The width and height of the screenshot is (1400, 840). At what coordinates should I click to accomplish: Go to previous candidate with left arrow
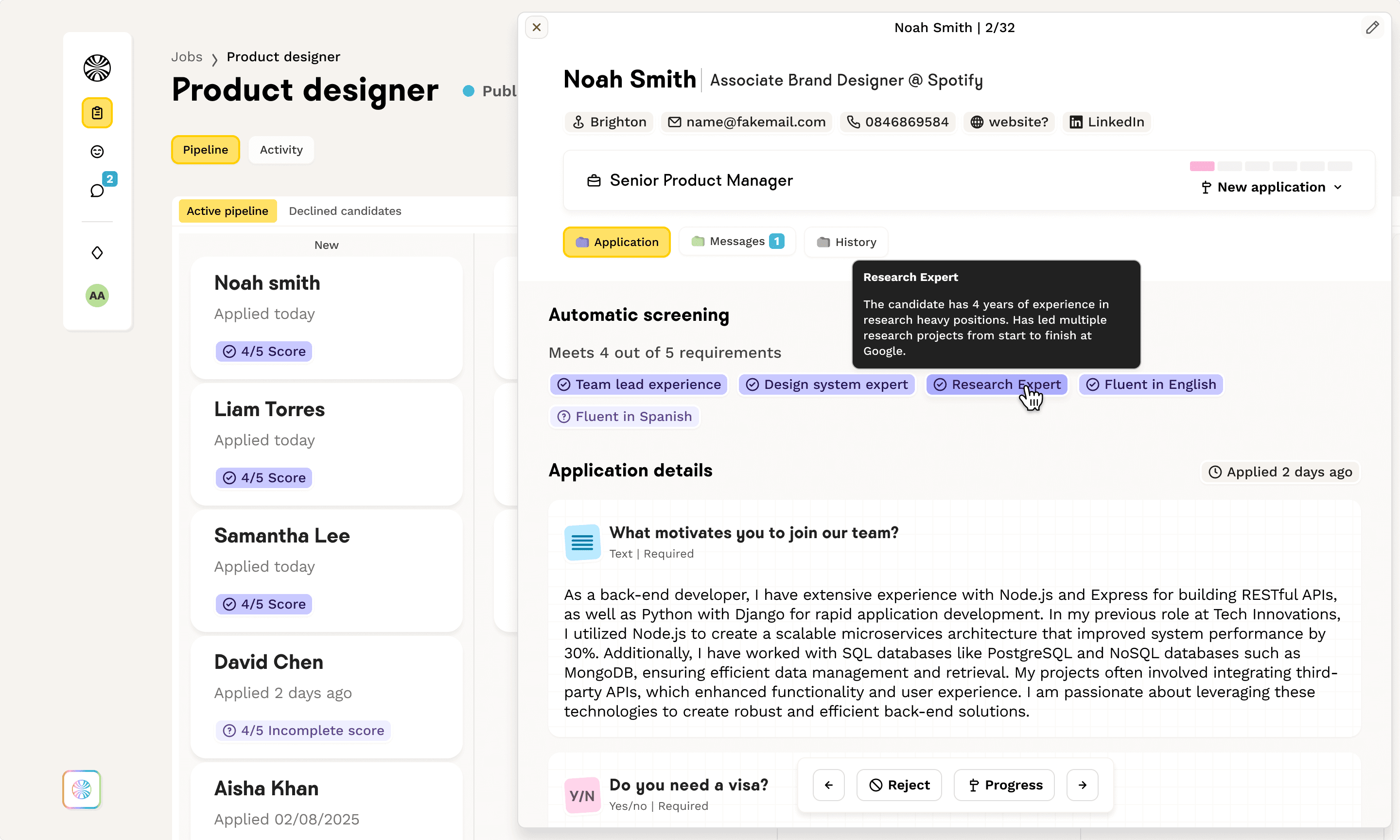828,785
